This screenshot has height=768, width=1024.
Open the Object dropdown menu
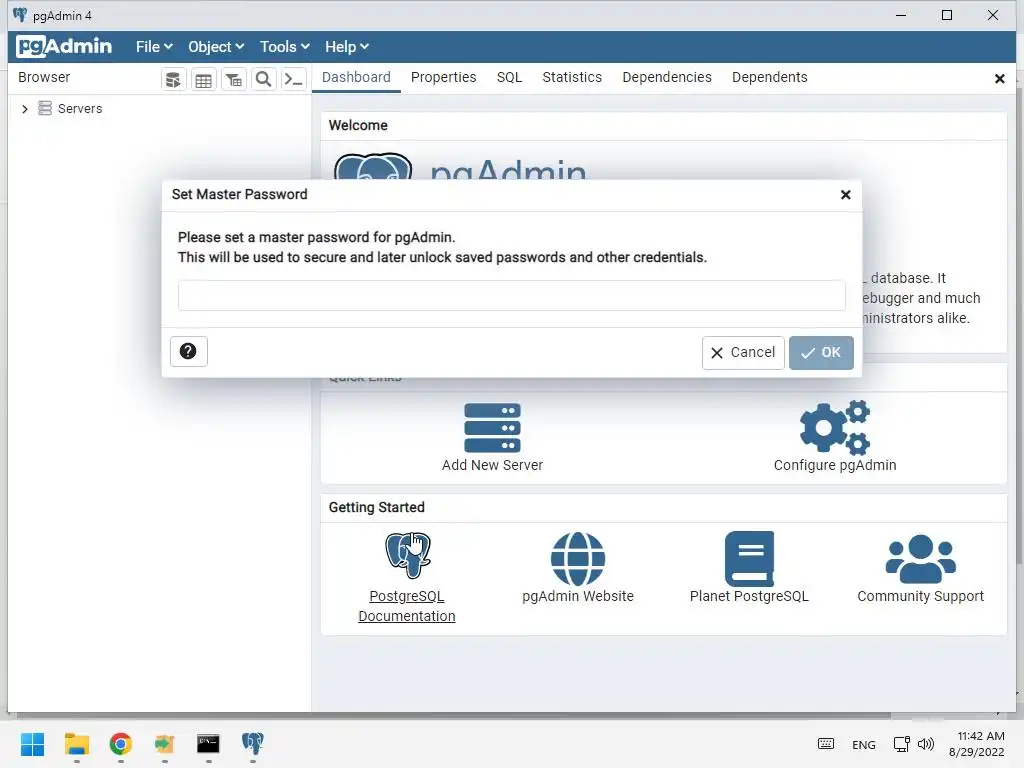click(x=216, y=47)
